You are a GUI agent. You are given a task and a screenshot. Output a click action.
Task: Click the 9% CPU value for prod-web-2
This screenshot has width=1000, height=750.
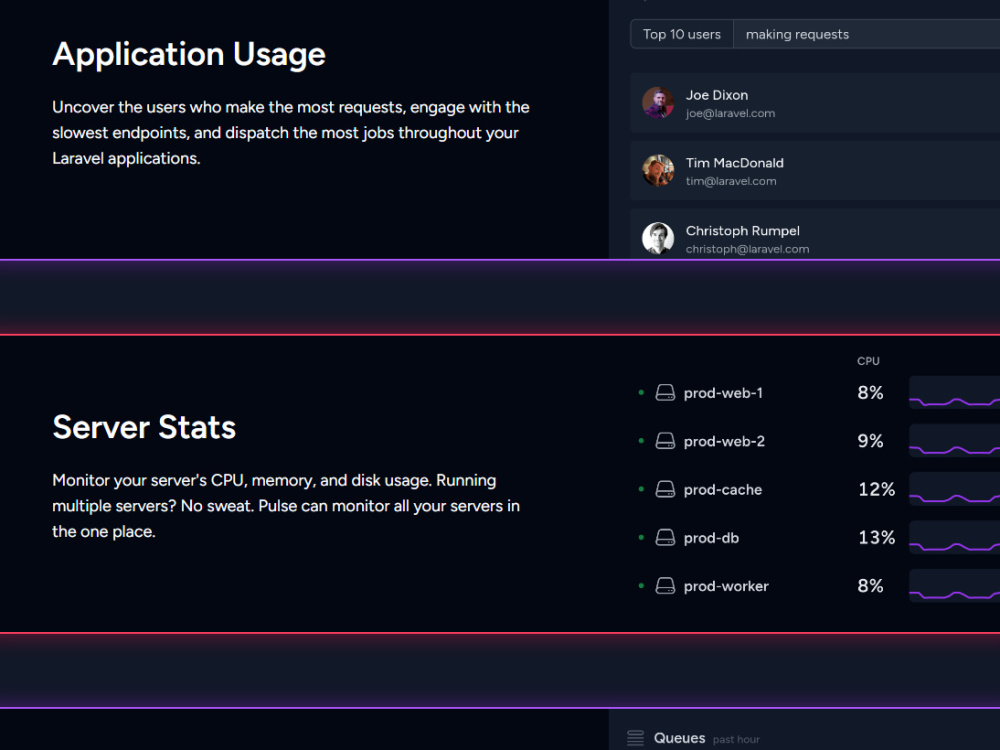[871, 441]
